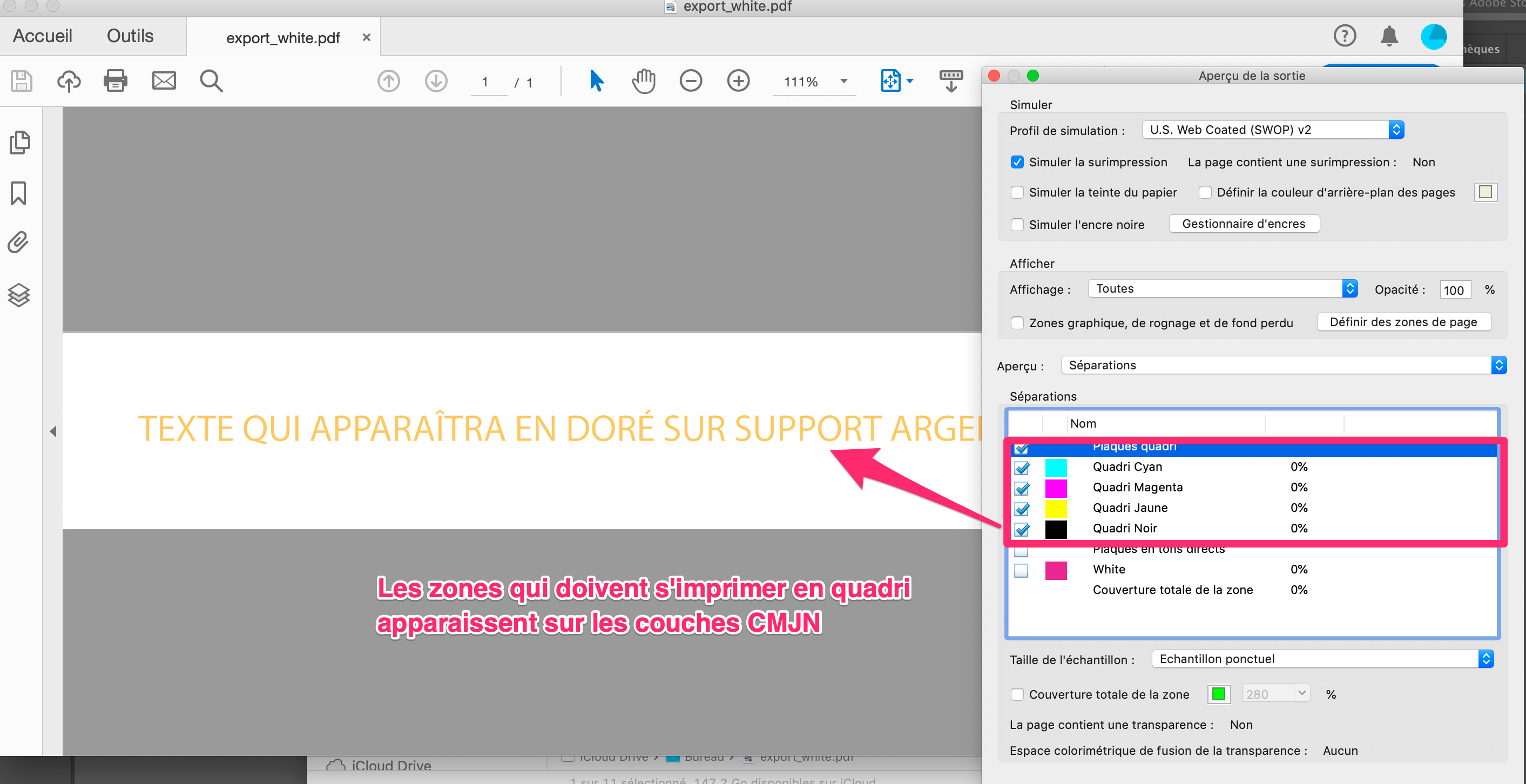Open the Gestionnaire d'encres
Viewport: 1526px width, 784px height.
pos(1244,223)
